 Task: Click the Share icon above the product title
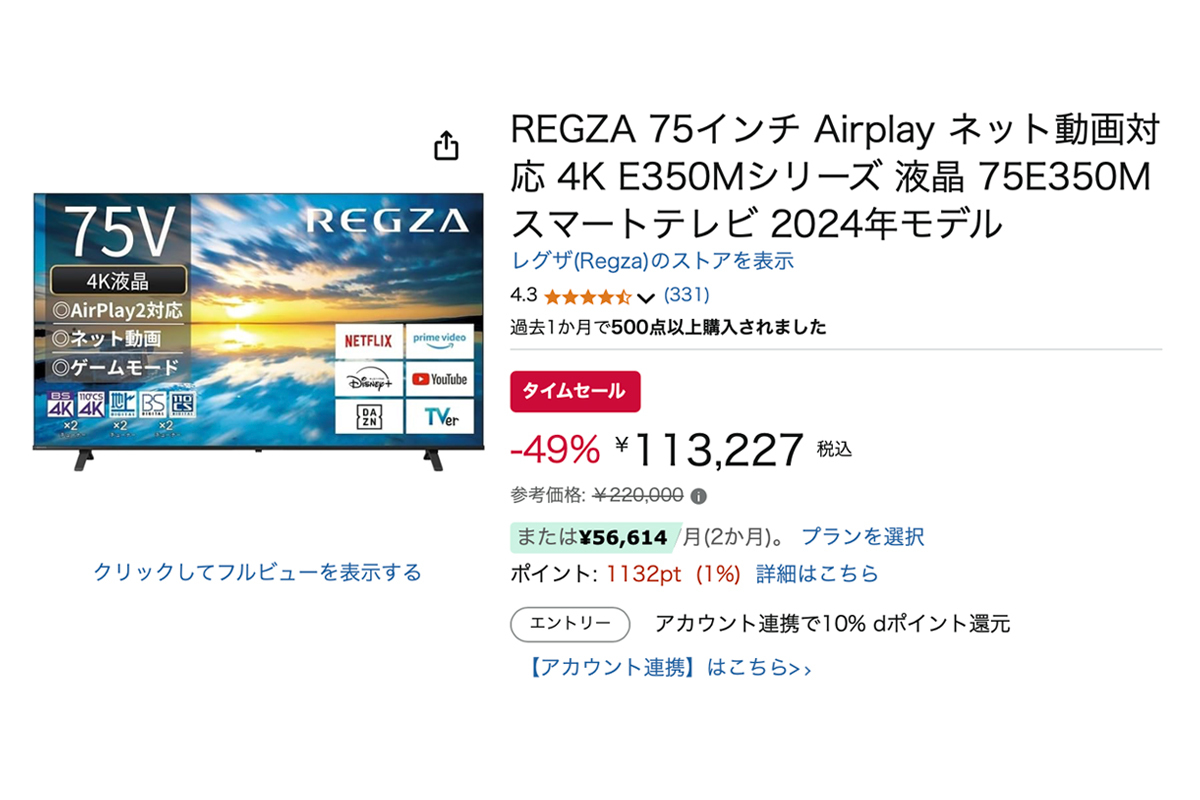point(445,145)
